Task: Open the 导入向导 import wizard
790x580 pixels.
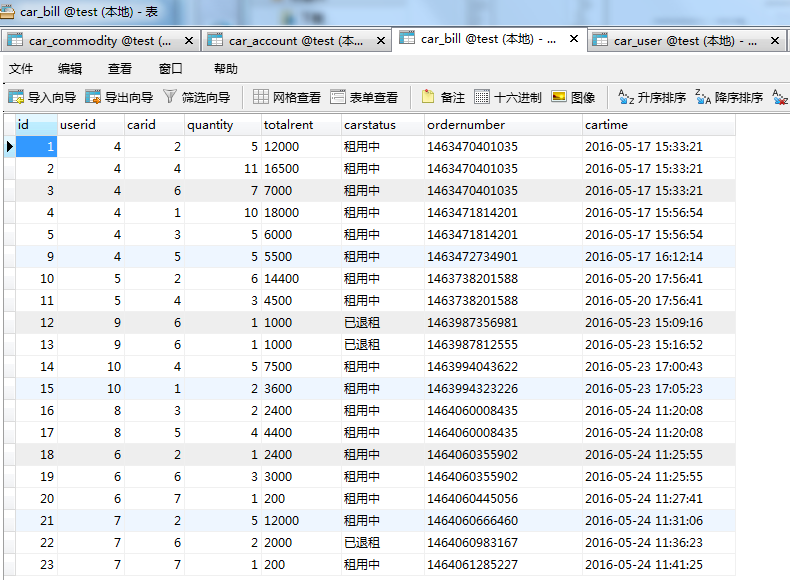Action: click(x=42, y=97)
